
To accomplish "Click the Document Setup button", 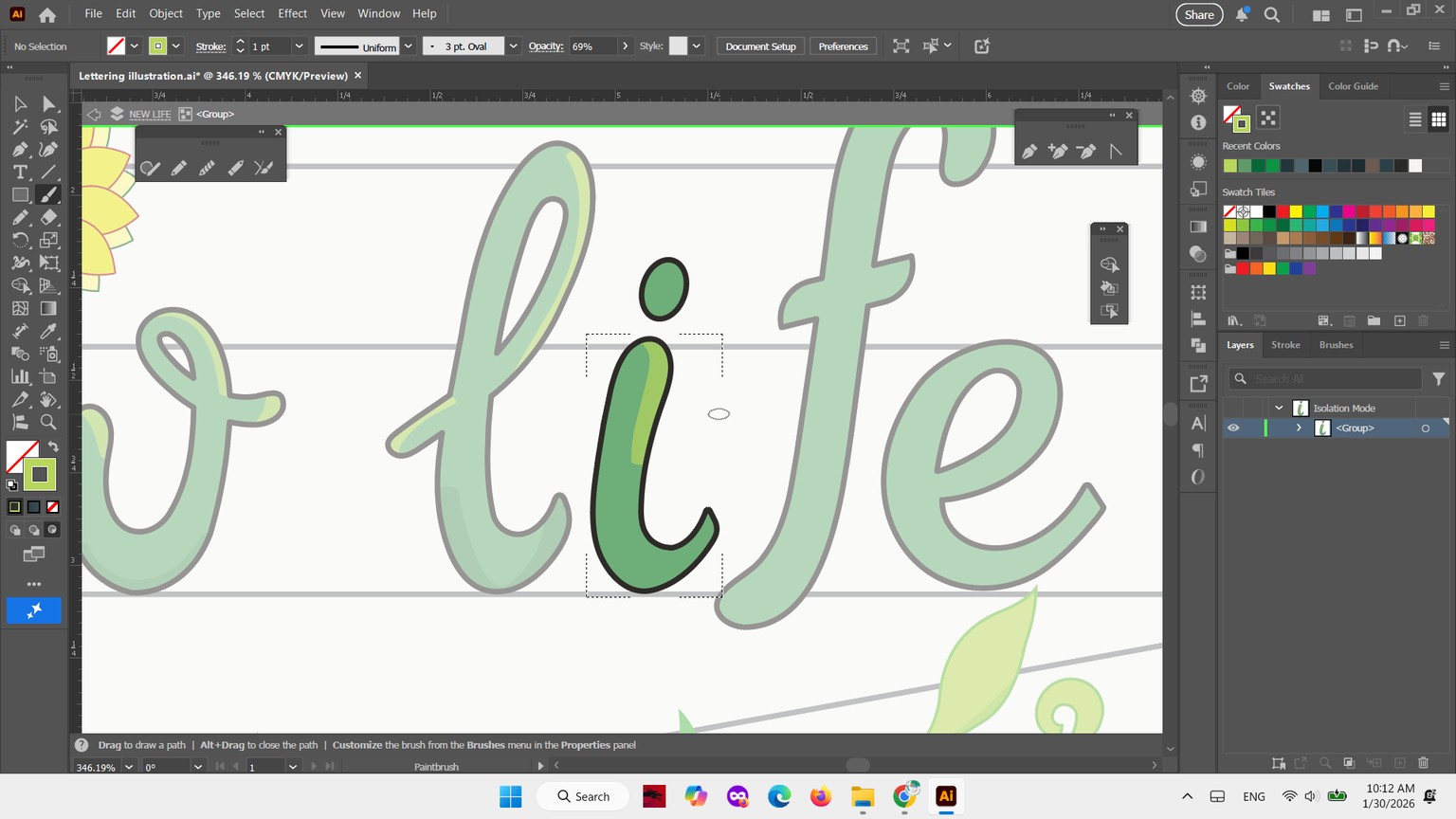I will tap(760, 46).
